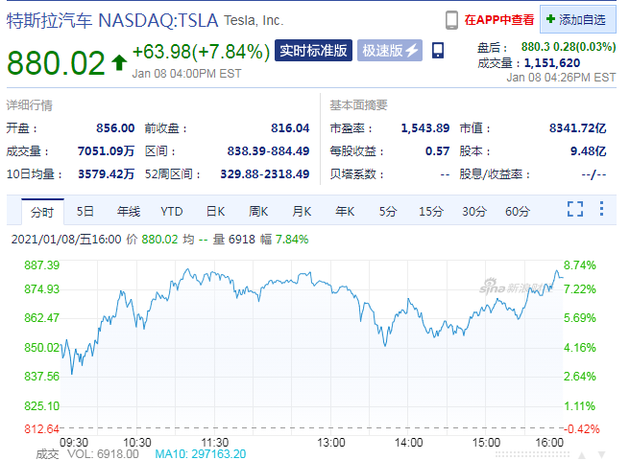Click the lightning icon on the 极速版 button
Screen dimensions: 630x460
pyautogui.click(x=412, y=51)
